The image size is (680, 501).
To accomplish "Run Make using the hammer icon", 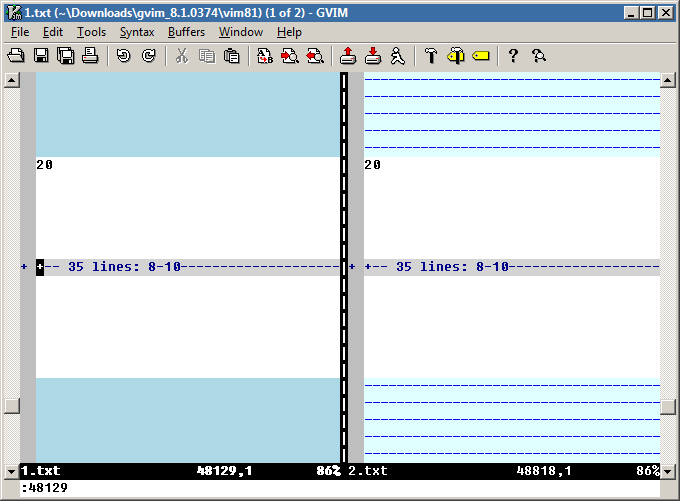I will 431,56.
